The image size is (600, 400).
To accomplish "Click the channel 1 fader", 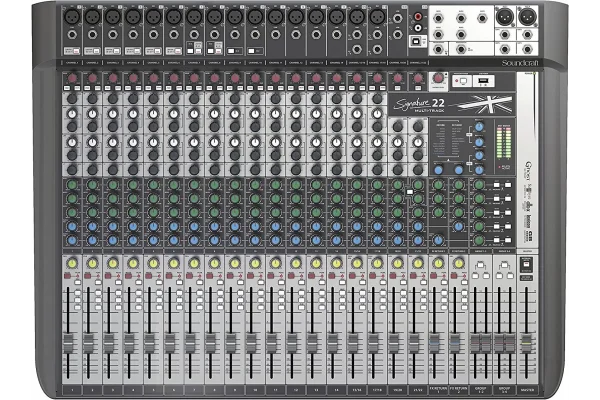I will (68, 343).
